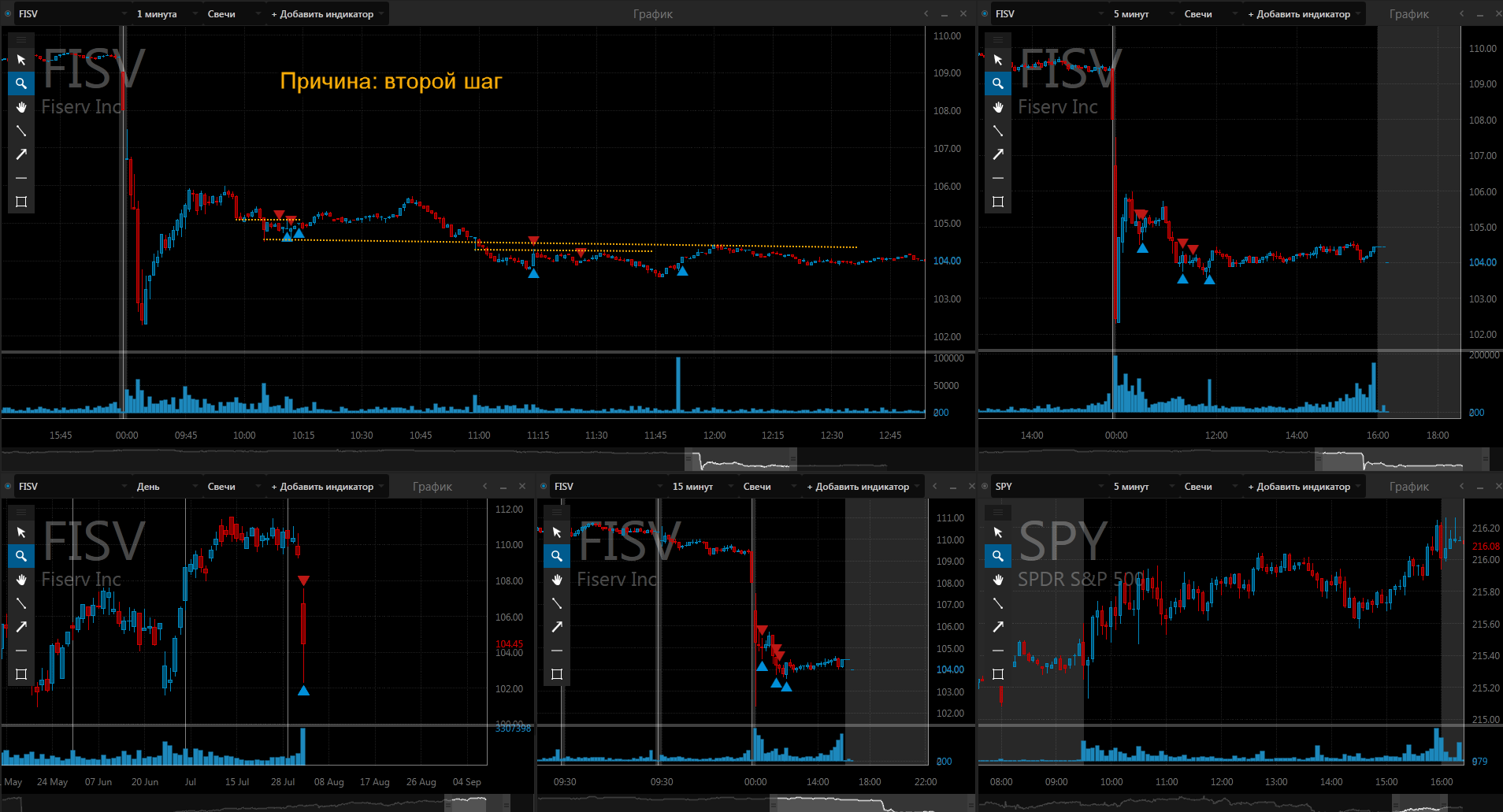
Task: Open toolbar grip menu in FISV 1-minute chart
Action: click(x=21, y=39)
